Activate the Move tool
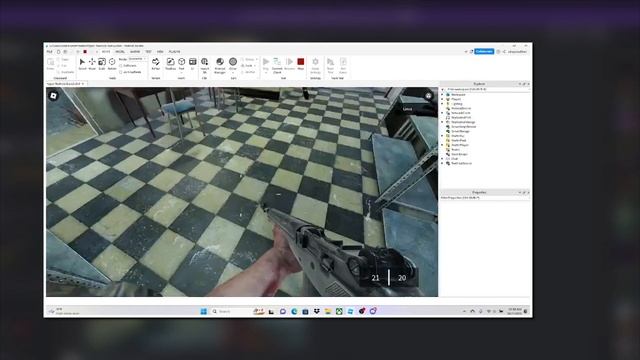Image resolution: width=640 pixels, height=360 pixels. point(92,64)
